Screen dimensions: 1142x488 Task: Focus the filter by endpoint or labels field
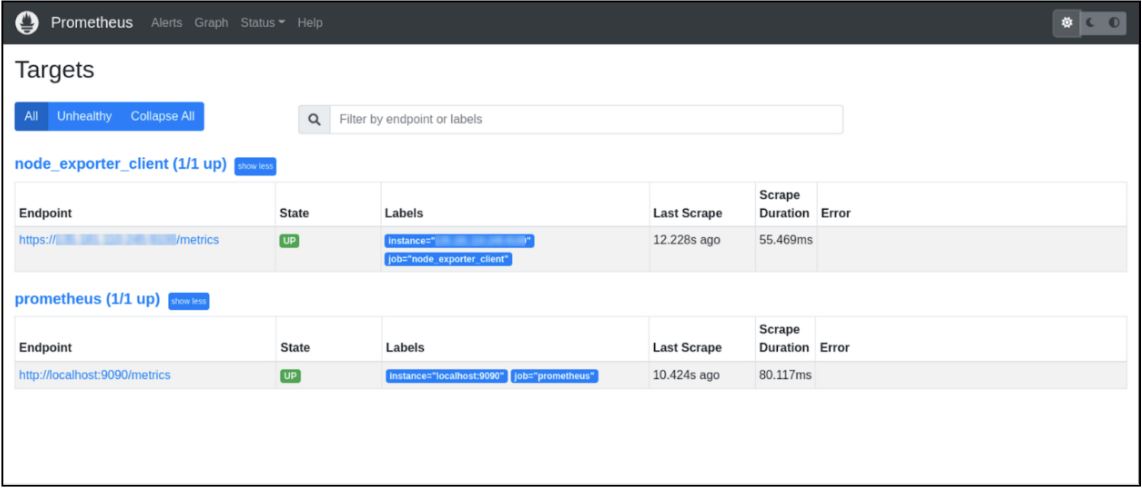pyautogui.click(x=586, y=119)
